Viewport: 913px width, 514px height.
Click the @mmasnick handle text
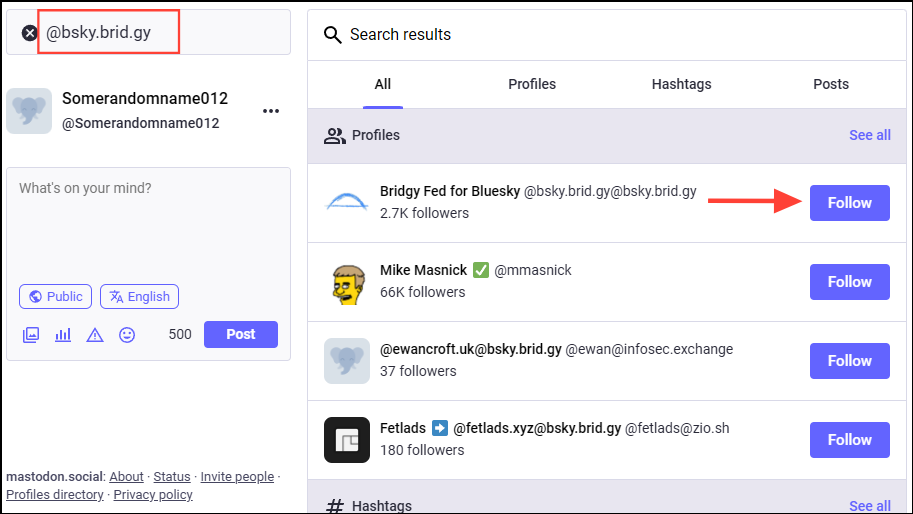[x=533, y=270]
